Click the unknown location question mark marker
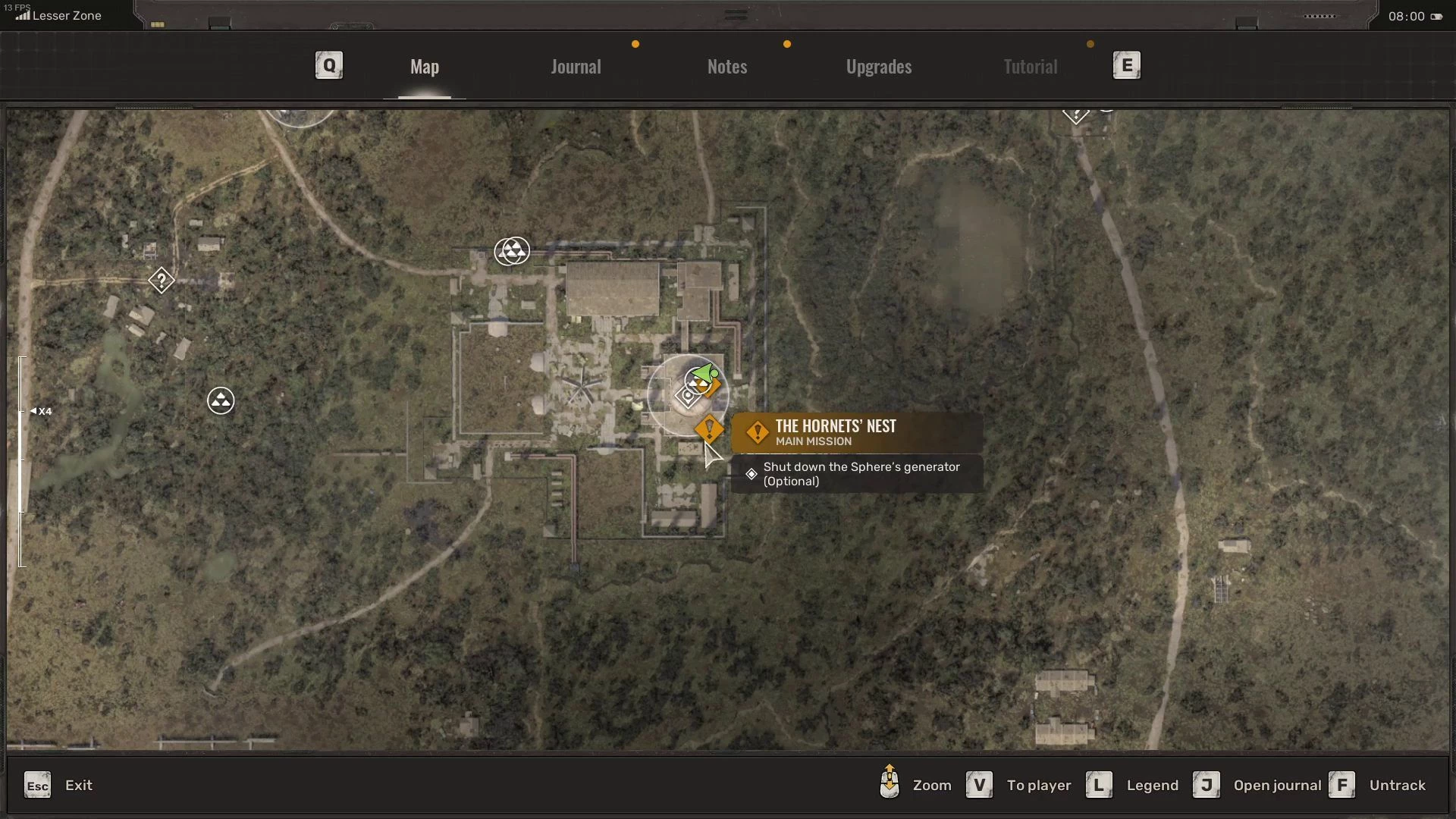1456x819 pixels. (161, 281)
